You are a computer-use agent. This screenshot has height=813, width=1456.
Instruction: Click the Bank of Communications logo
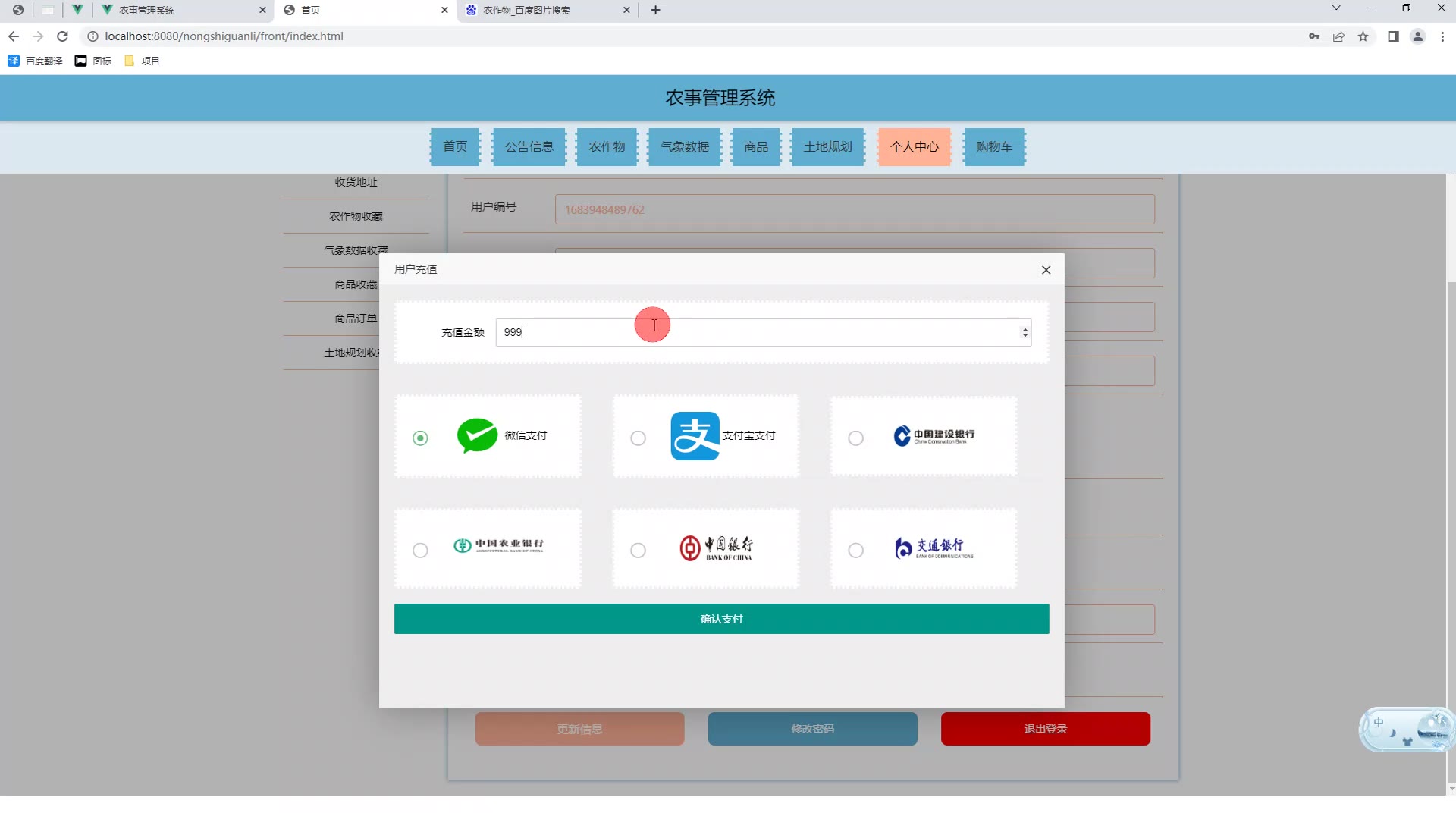click(x=934, y=548)
